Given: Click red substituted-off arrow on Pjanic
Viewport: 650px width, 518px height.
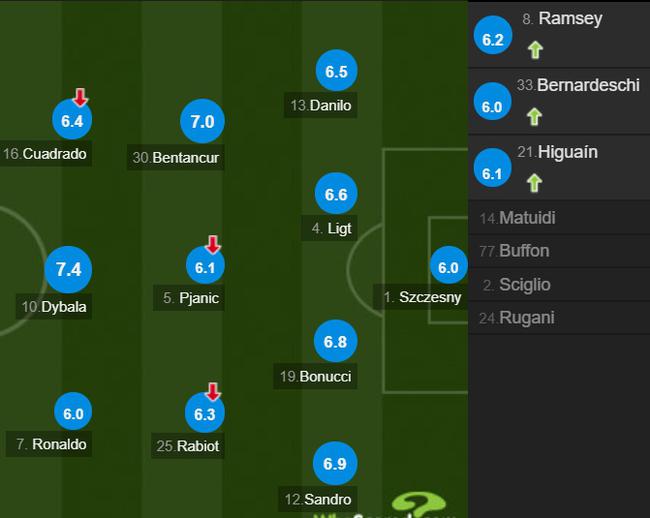Looking at the screenshot, I should coord(213,244).
